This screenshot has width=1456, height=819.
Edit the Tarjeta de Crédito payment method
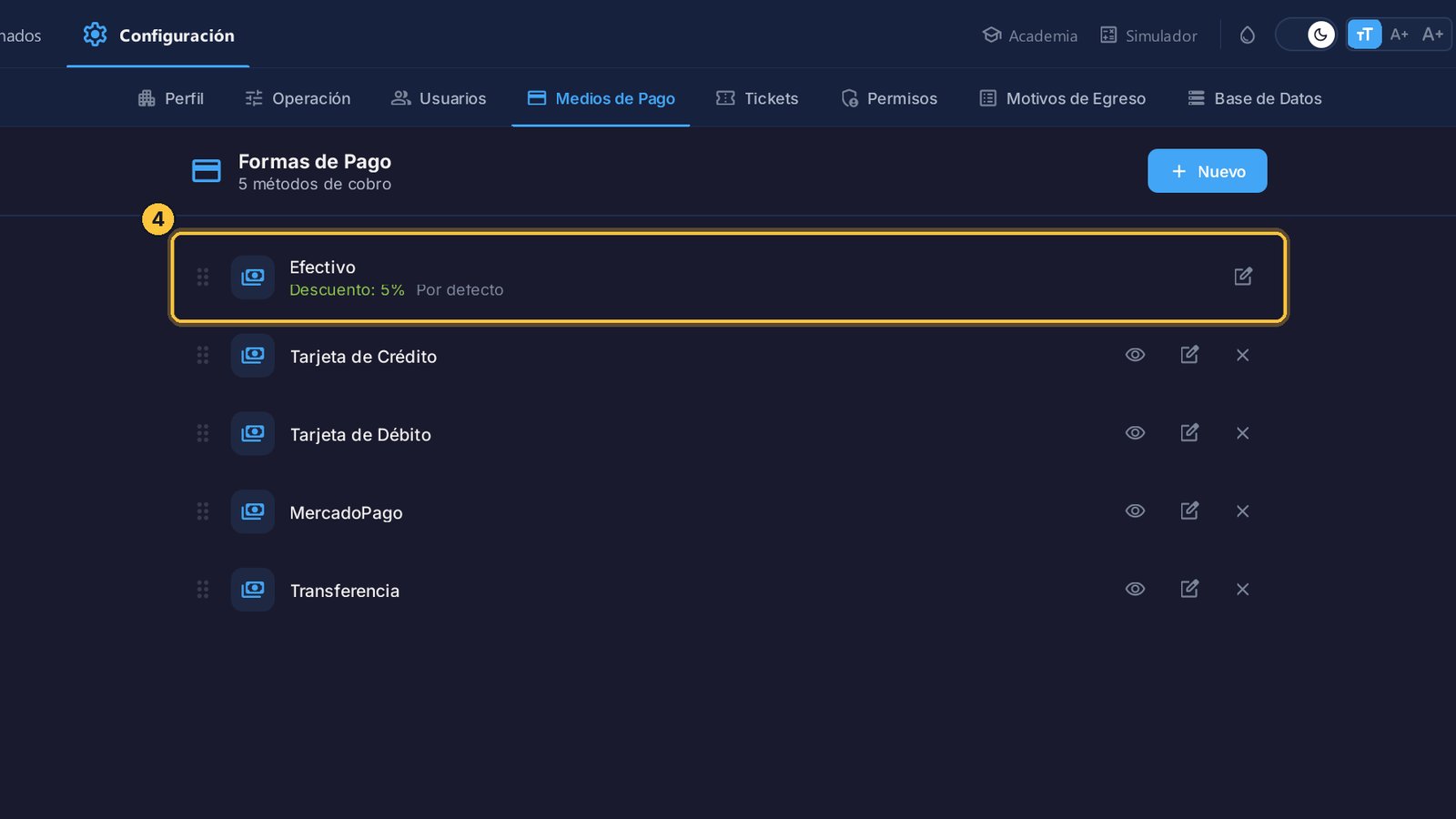click(x=1189, y=355)
